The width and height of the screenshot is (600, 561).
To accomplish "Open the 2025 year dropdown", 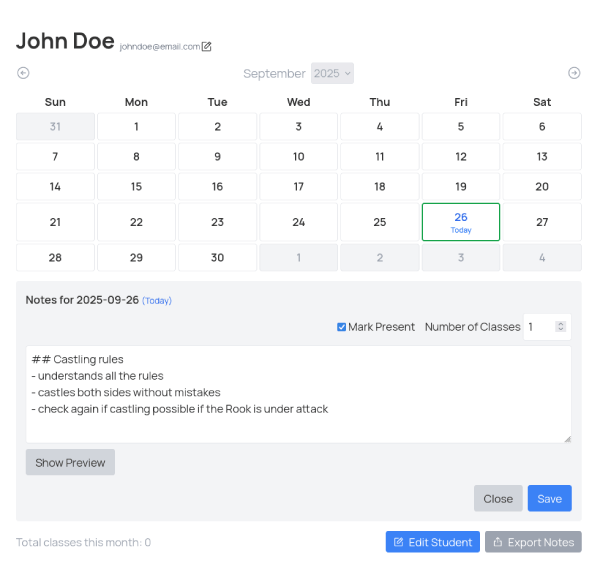I will click(332, 73).
